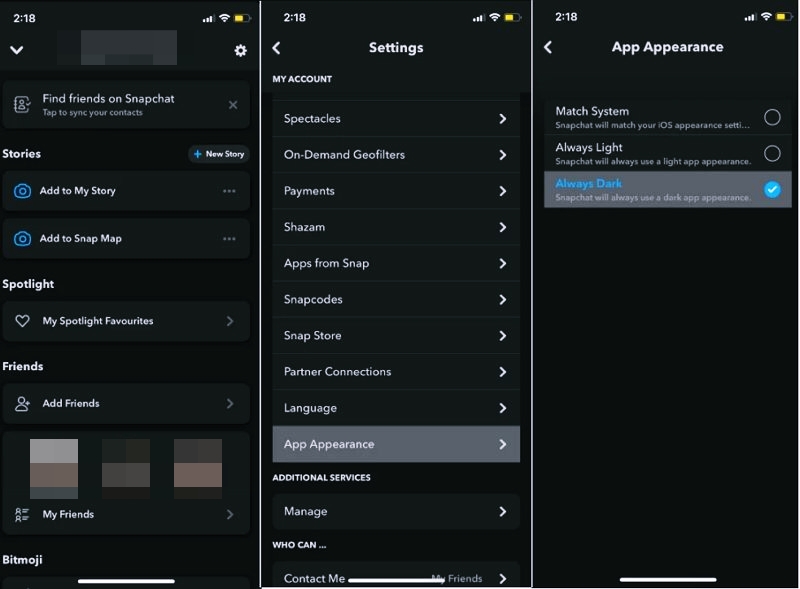The image size is (800, 589).
Task: Open options for Add to Snap Map
Action: 229,238
